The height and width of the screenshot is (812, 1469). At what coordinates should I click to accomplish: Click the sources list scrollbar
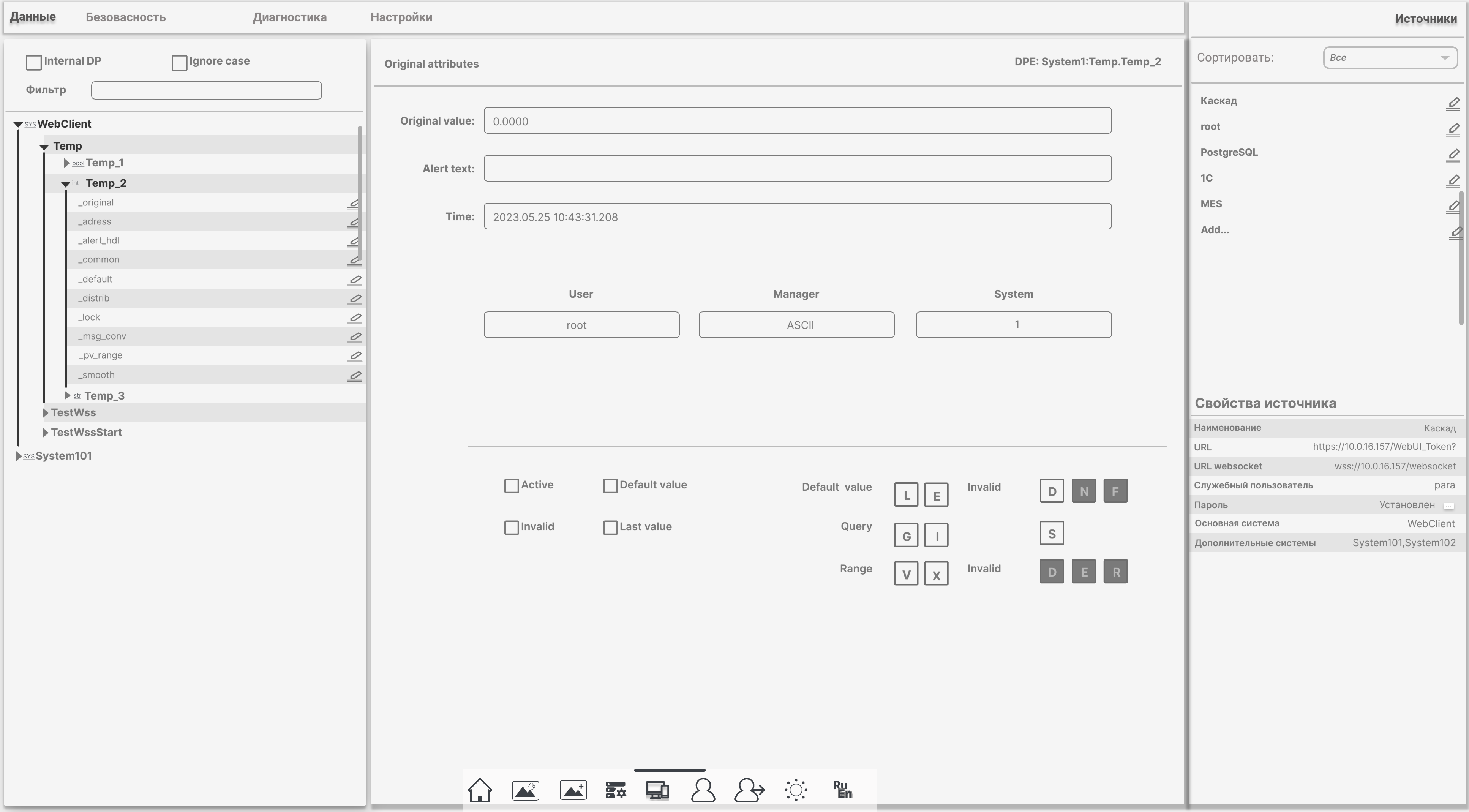point(1461,258)
